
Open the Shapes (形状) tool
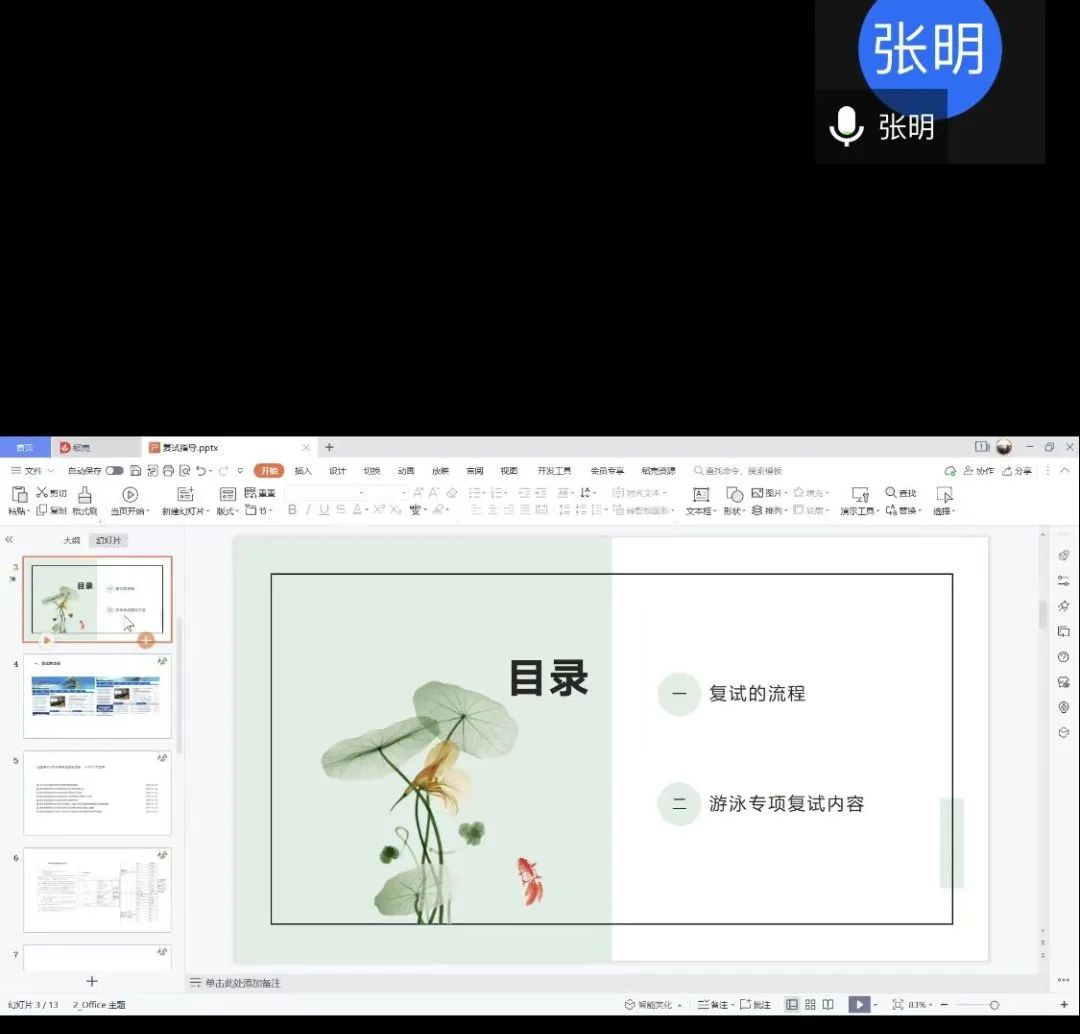pos(735,494)
